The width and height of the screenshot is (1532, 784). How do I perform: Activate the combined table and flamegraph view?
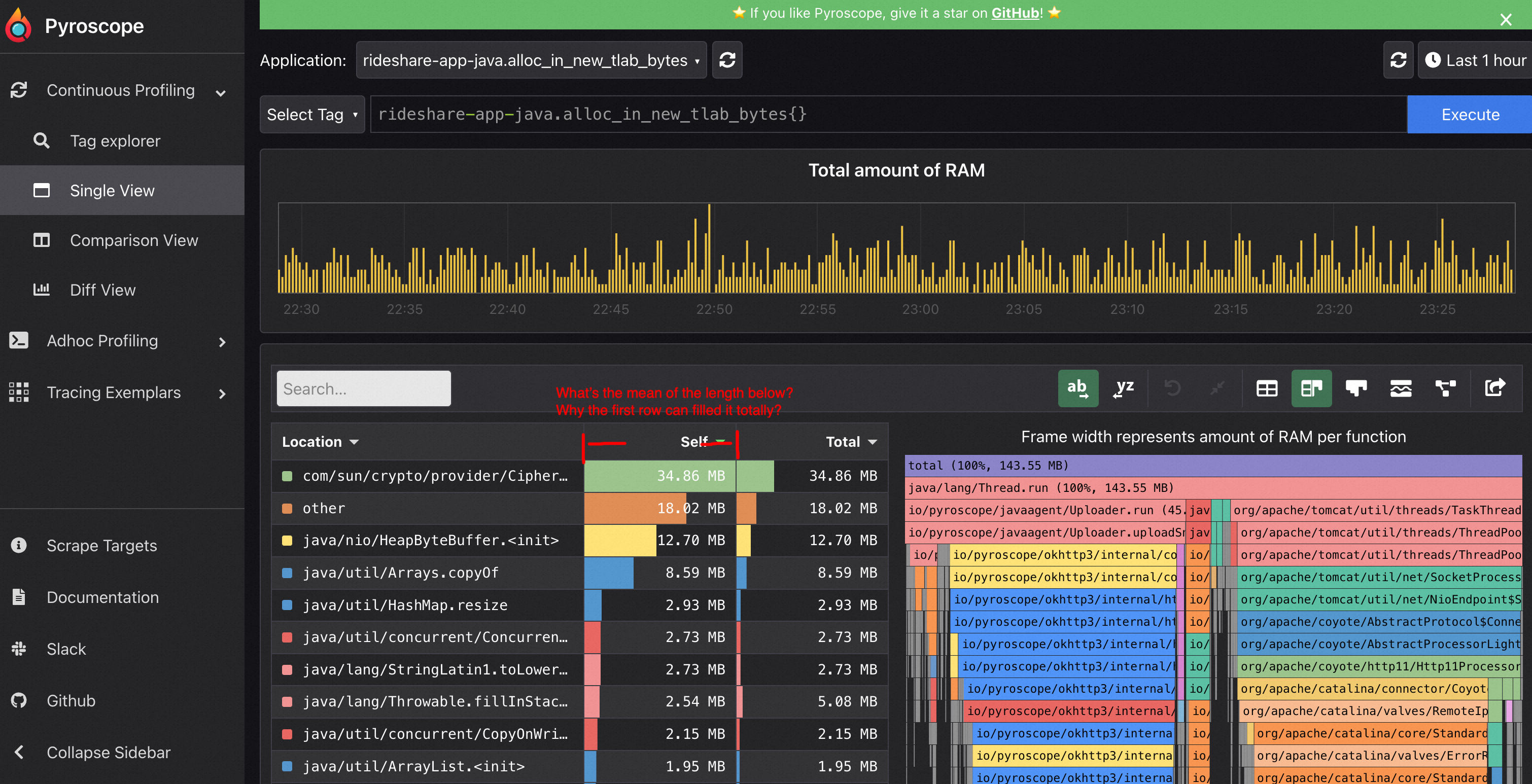[1312, 388]
